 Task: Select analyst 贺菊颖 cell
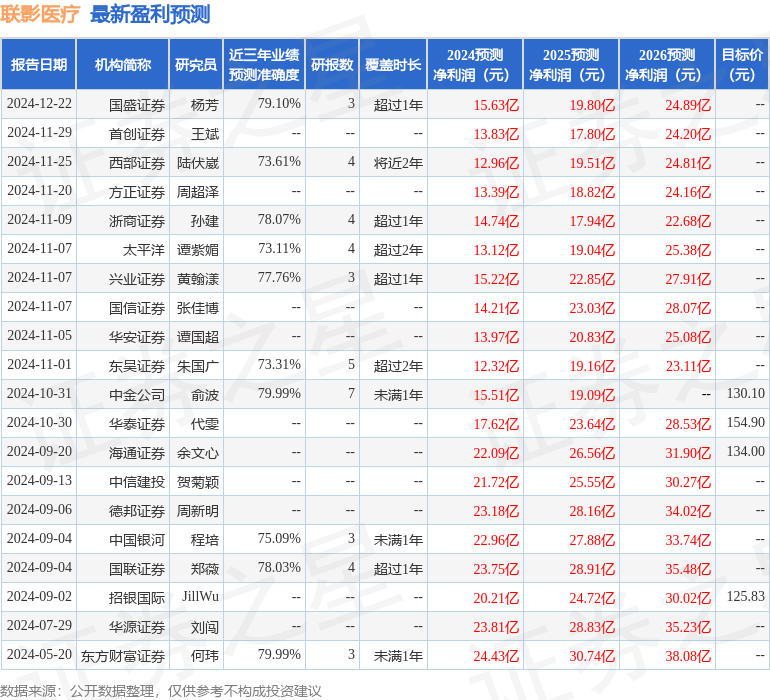pyautogui.click(x=198, y=482)
